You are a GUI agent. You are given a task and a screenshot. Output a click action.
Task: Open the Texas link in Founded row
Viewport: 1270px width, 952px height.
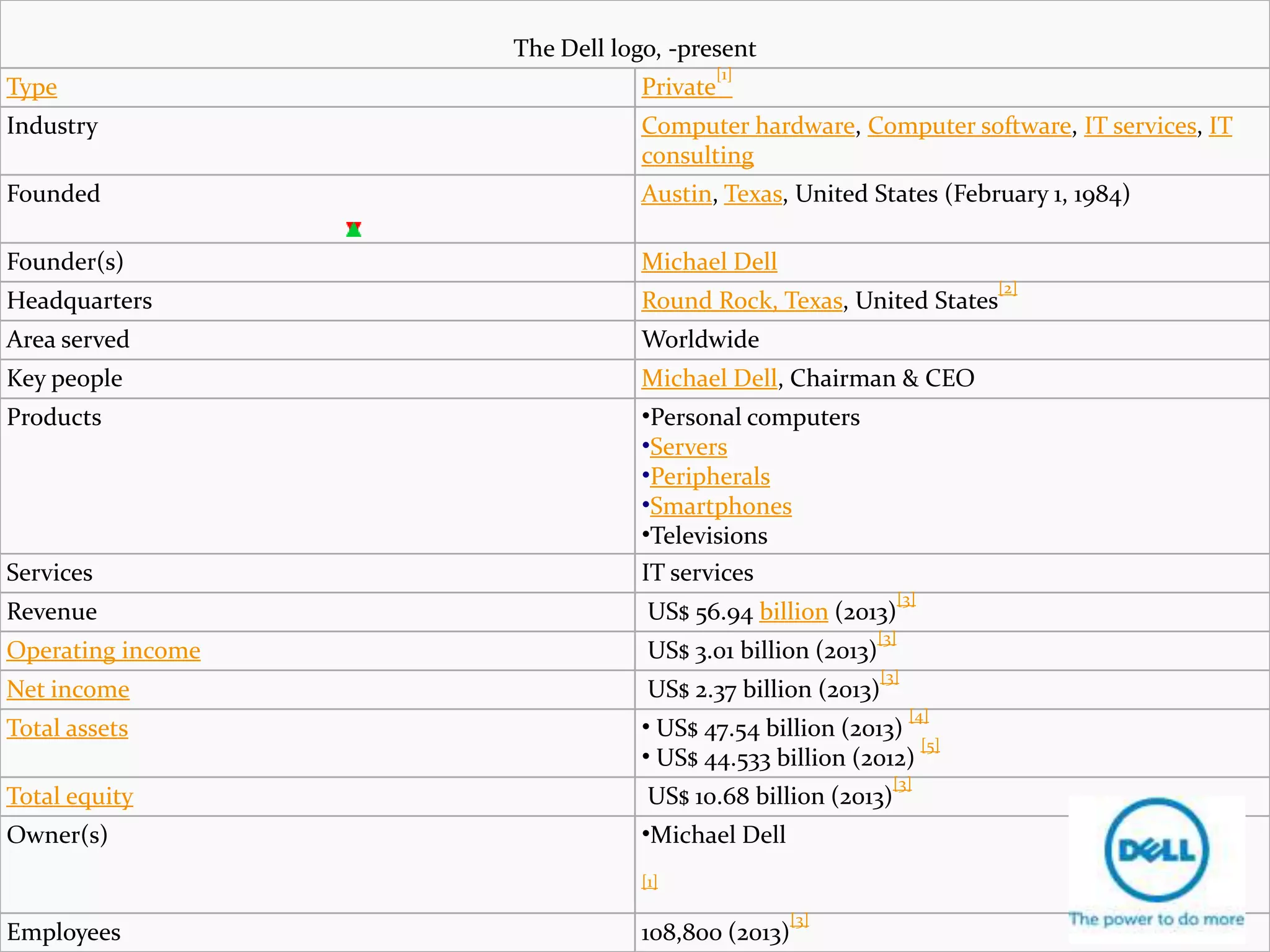pos(753,194)
